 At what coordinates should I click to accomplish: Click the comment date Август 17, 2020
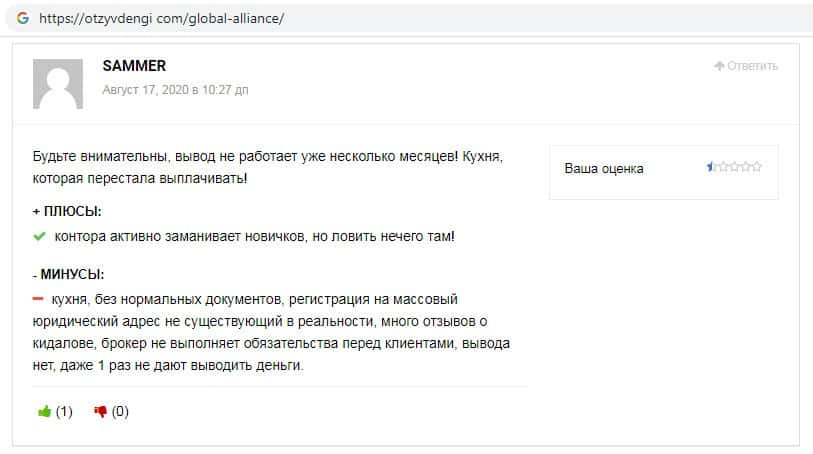pyautogui.click(x=175, y=90)
